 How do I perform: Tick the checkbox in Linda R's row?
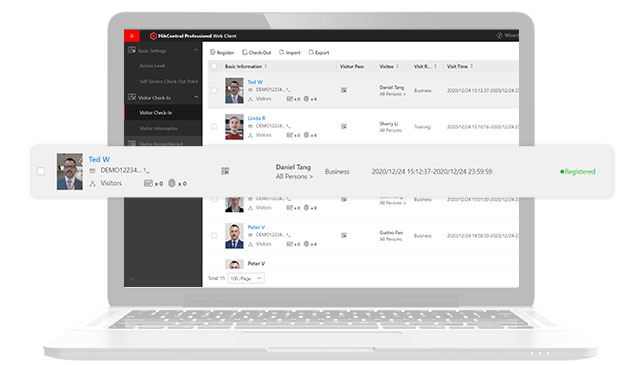tap(214, 127)
